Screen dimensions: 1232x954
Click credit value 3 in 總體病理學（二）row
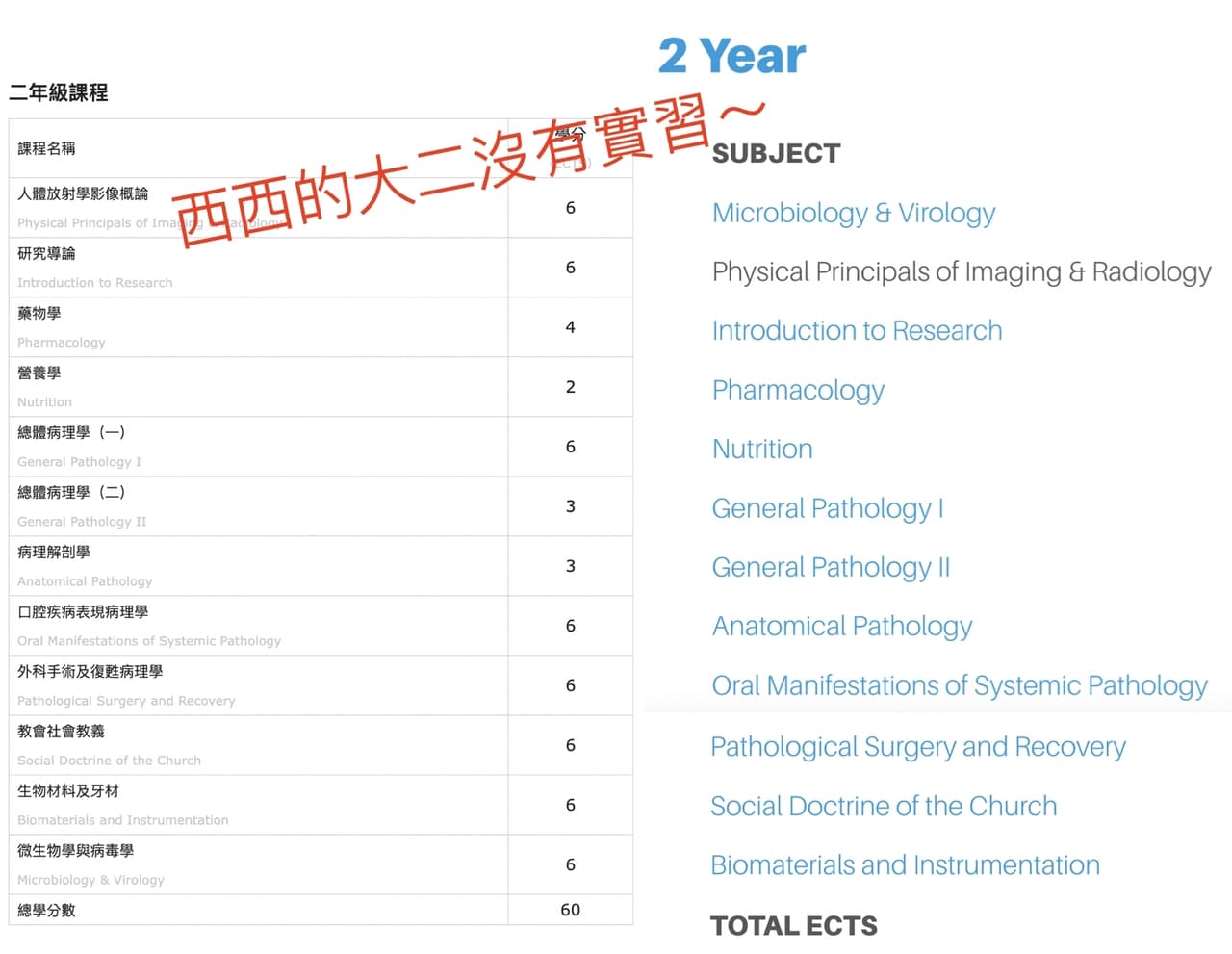click(571, 506)
